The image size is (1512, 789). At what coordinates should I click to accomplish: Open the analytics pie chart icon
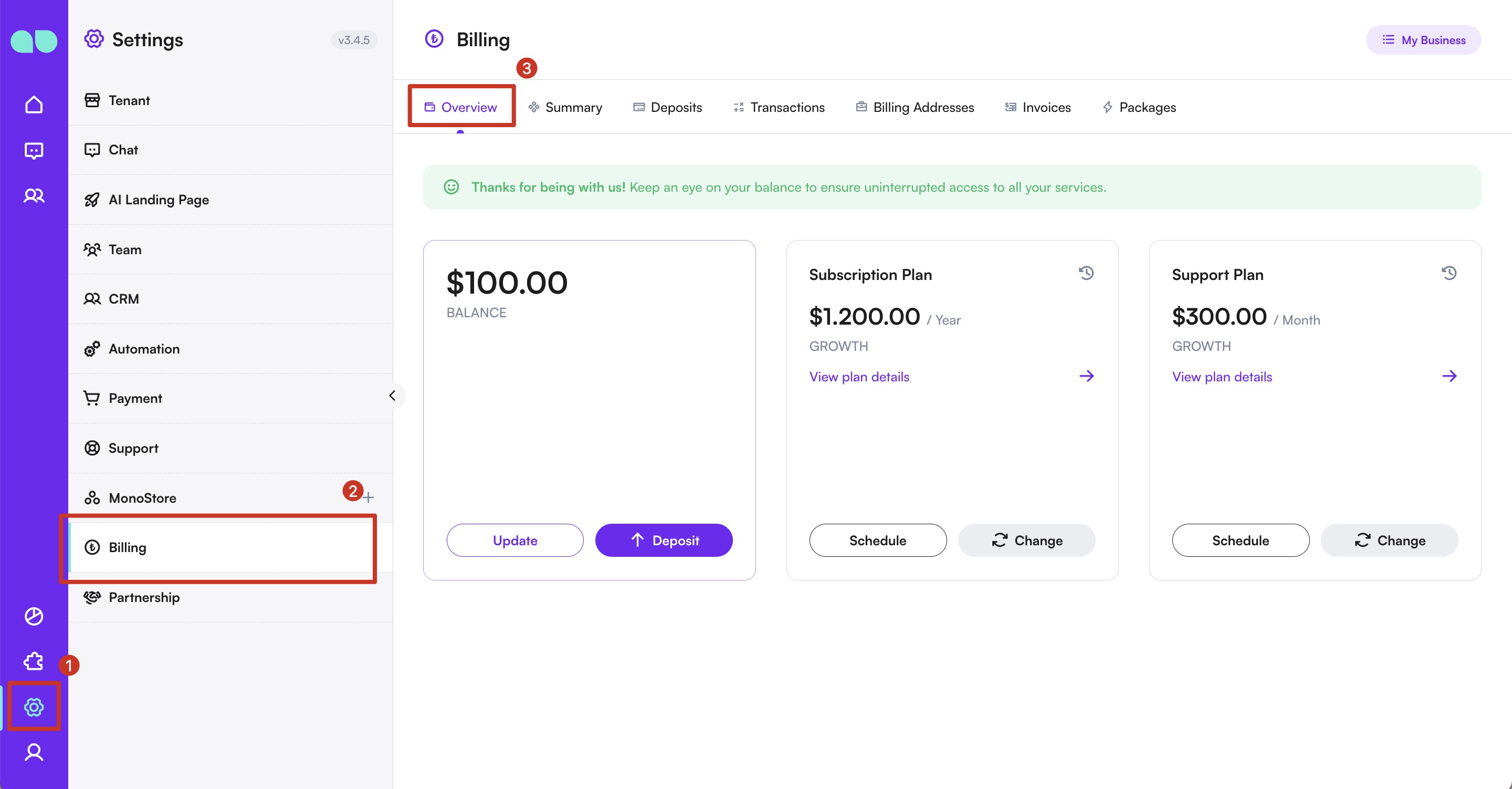click(34, 616)
